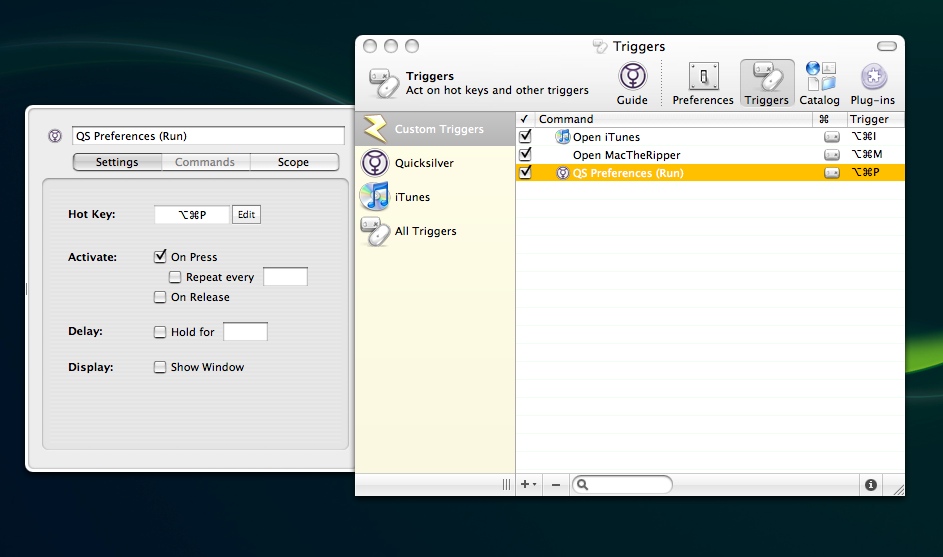The height and width of the screenshot is (557, 943).
Task: Open the Catalog toolbar icon
Action: coord(819,84)
